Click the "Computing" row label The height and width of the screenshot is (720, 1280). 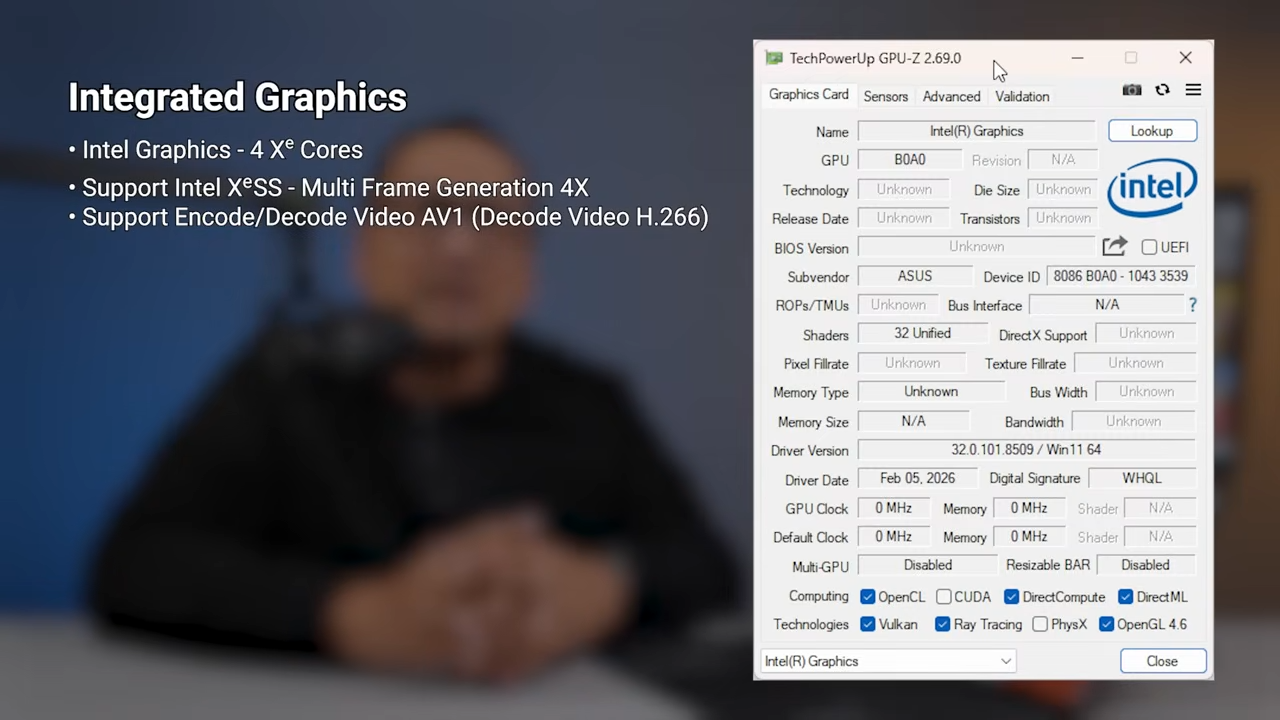(x=818, y=596)
